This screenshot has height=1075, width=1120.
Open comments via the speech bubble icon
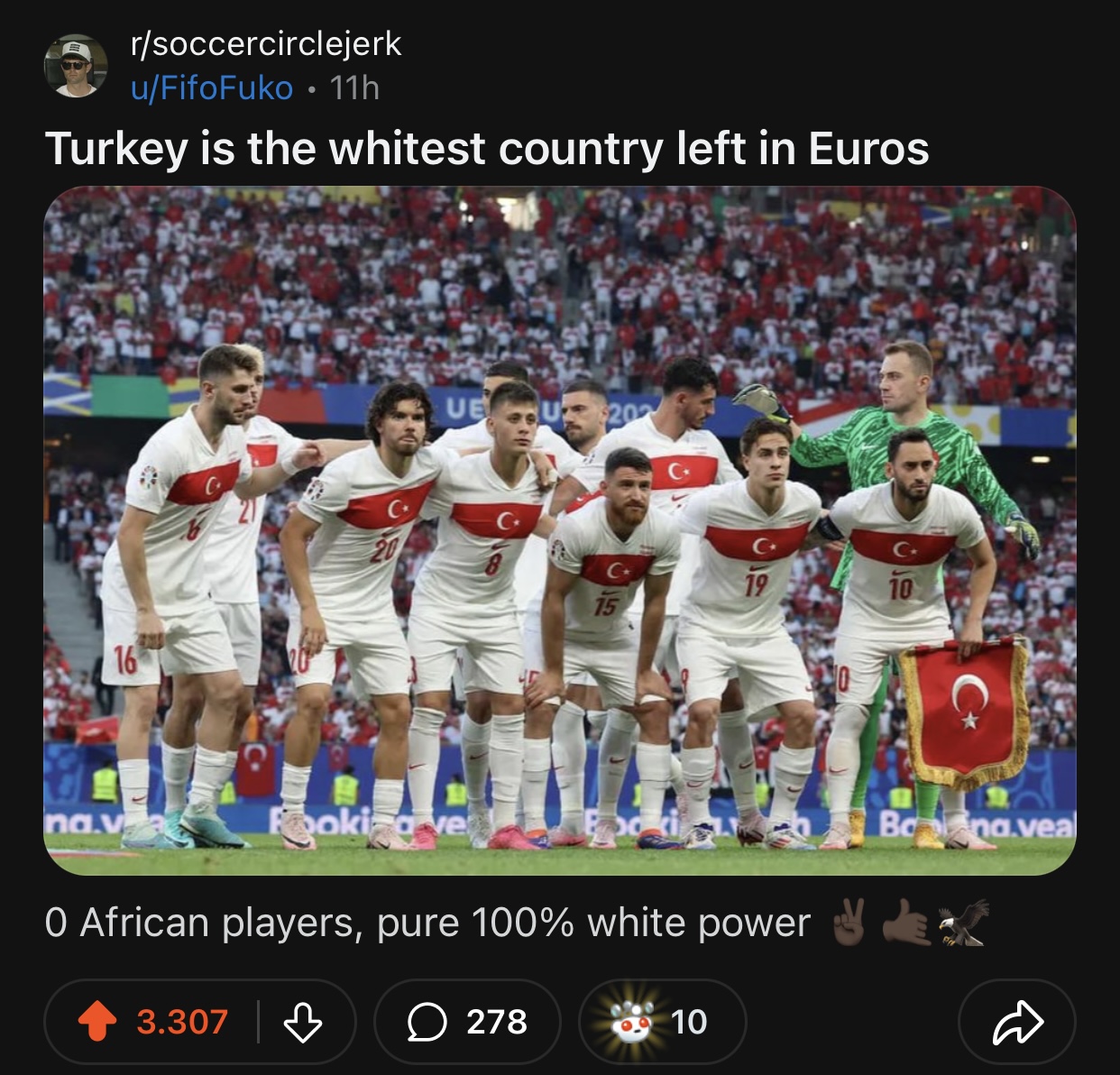427,1022
